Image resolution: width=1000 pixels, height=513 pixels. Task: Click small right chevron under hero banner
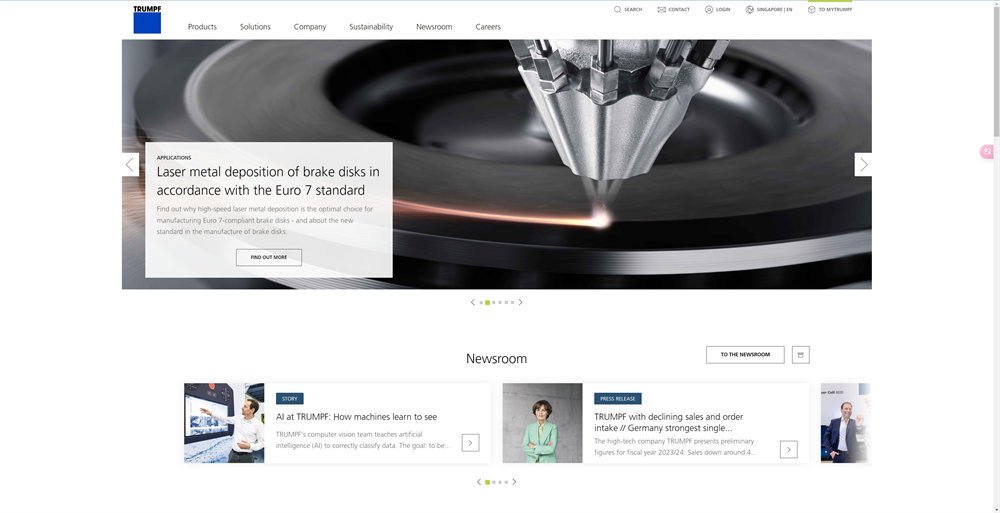pyautogui.click(x=520, y=302)
